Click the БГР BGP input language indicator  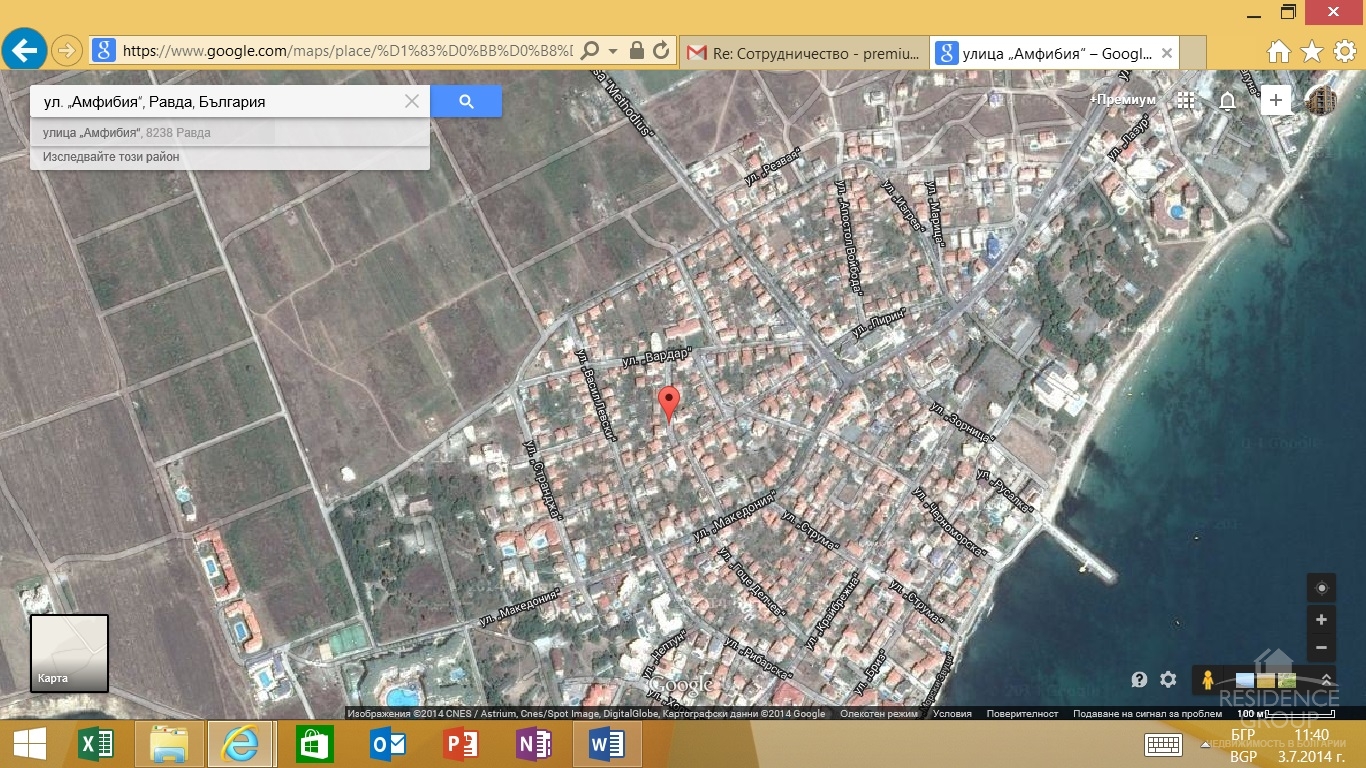1243,745
